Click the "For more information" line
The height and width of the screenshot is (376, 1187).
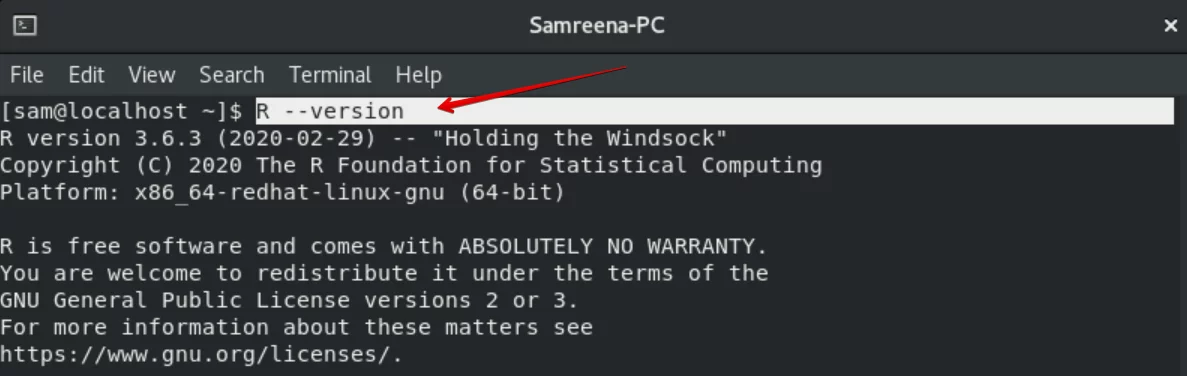(296, 327)
